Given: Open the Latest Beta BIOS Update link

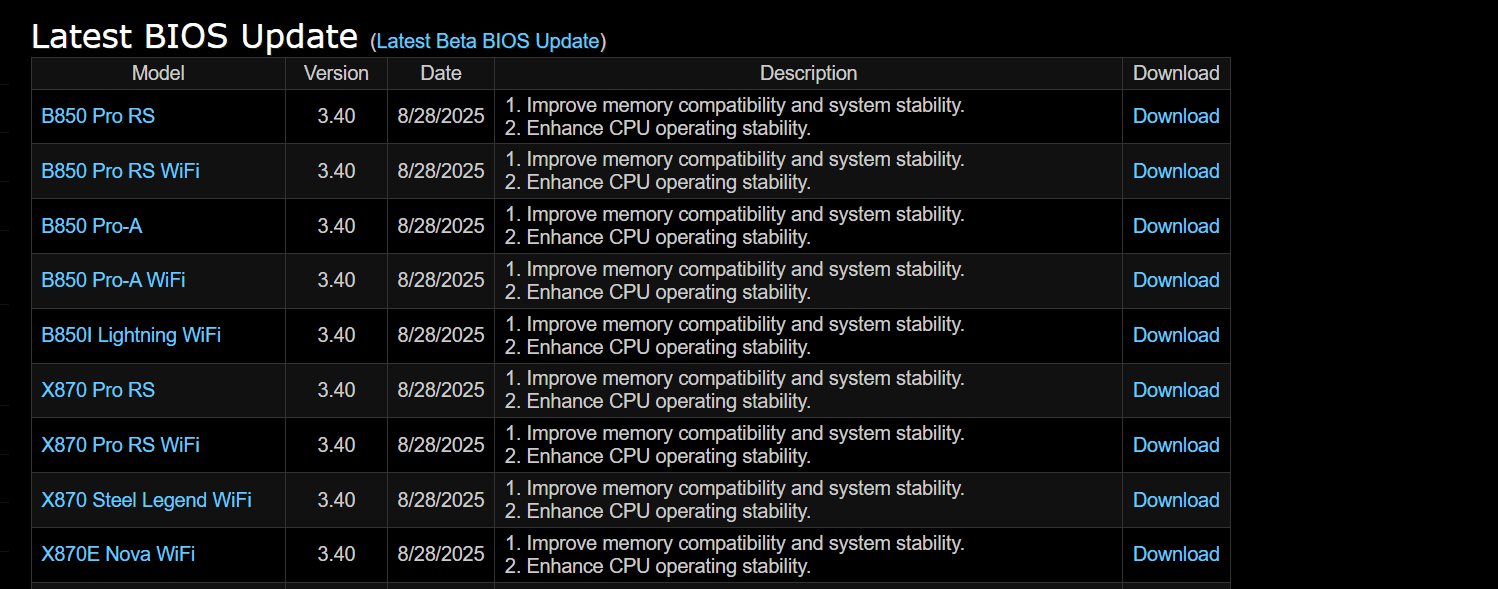Looking at the screenshot, I should [x=488, y=41].
